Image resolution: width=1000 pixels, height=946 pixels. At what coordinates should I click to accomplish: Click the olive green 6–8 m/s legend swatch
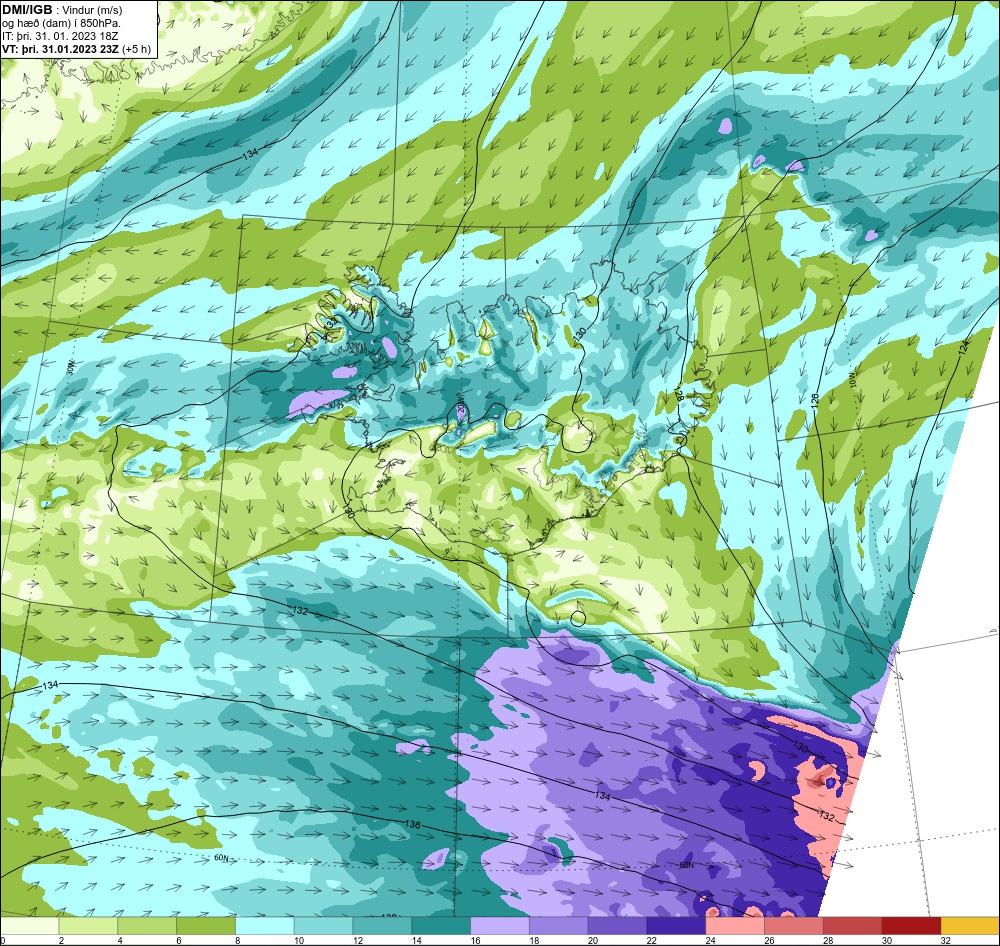coord(206,926)
